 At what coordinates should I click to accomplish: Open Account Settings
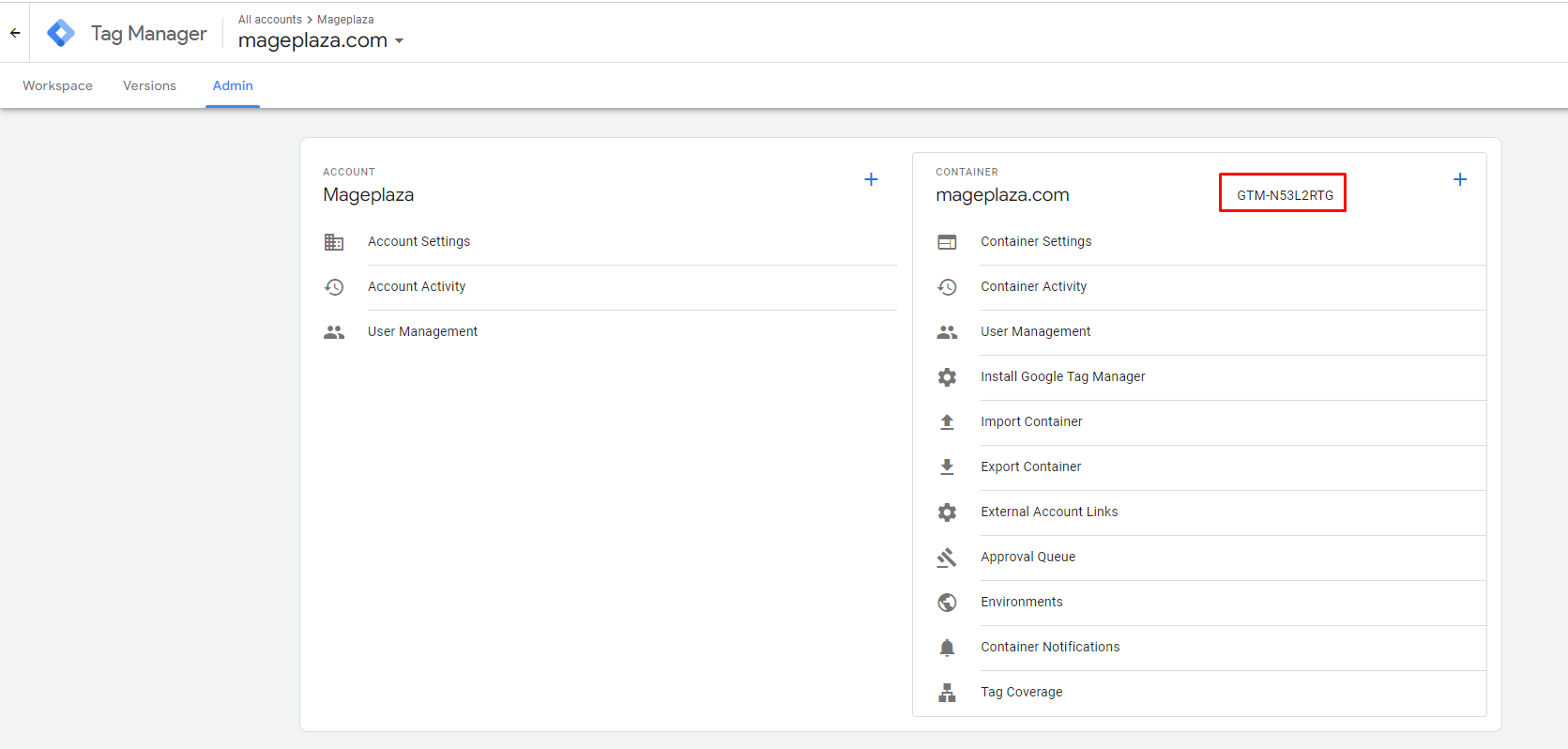(x=419, y=241)
